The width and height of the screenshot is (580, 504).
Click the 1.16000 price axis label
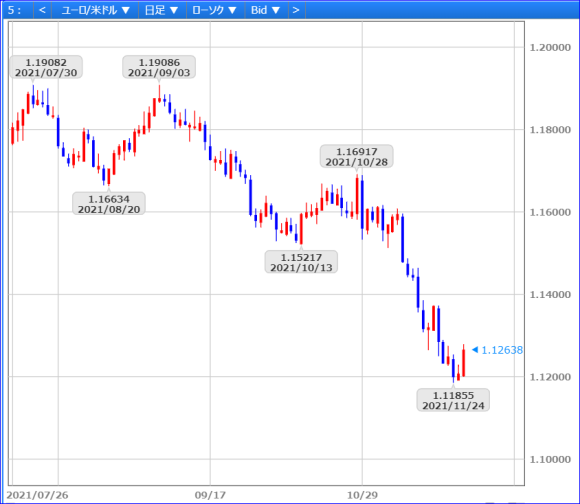point(550,212)
